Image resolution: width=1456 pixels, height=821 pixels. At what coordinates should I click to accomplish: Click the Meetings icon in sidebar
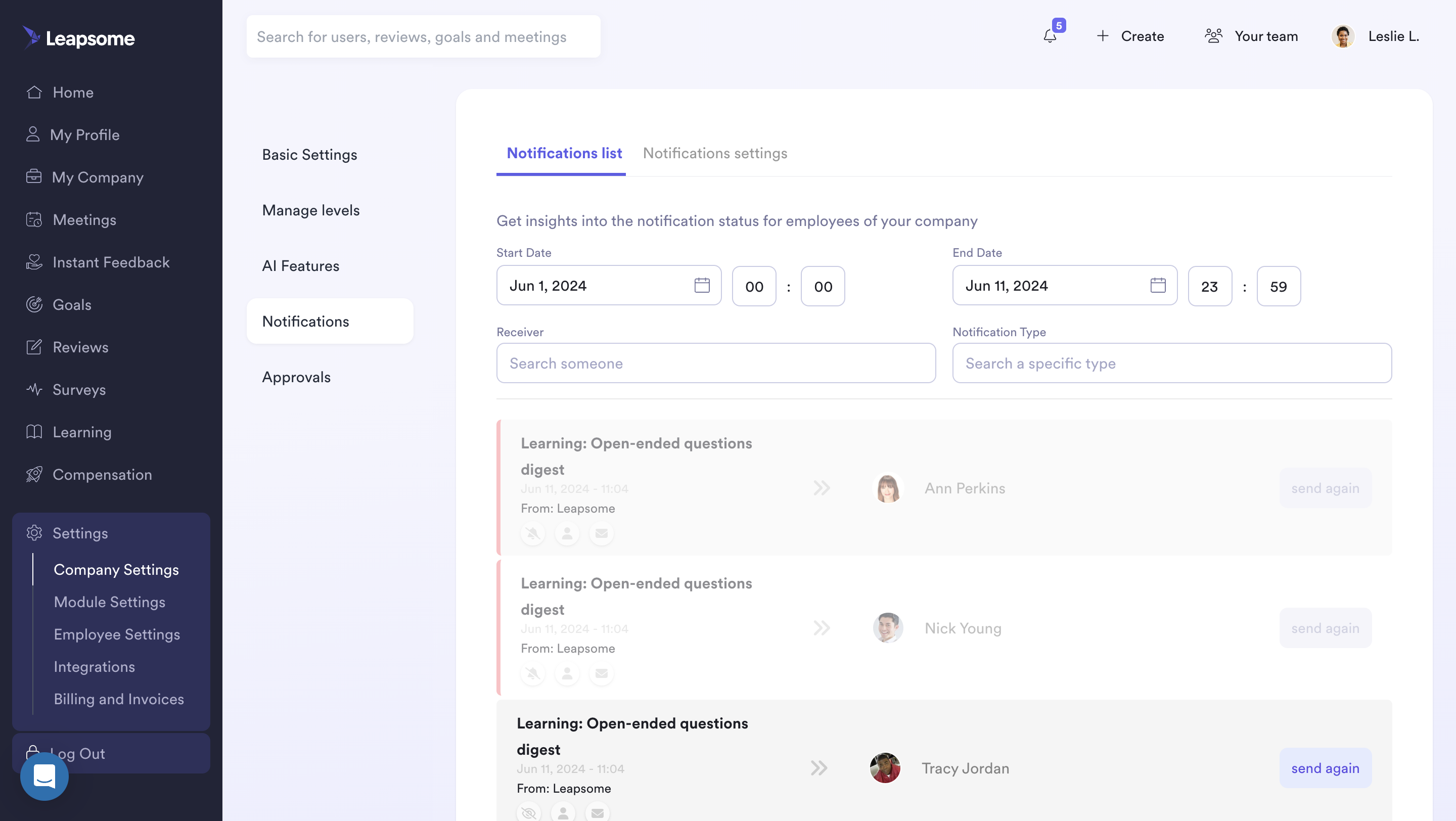point(33,219)
